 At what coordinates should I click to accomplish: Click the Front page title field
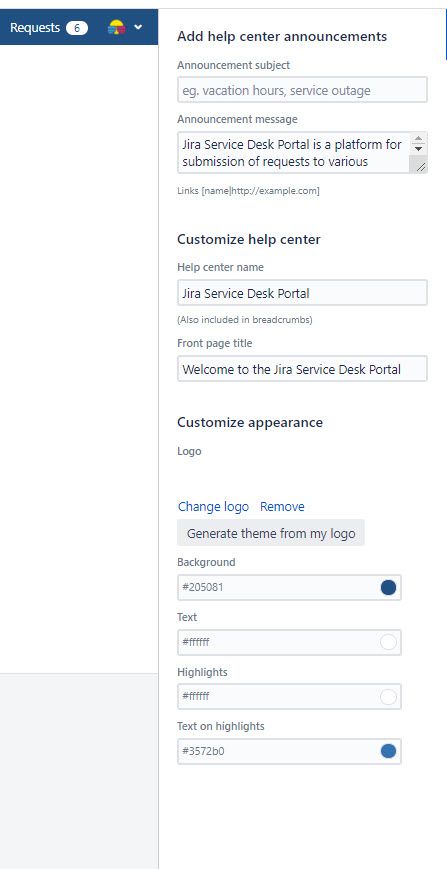[x=302, y=369]
